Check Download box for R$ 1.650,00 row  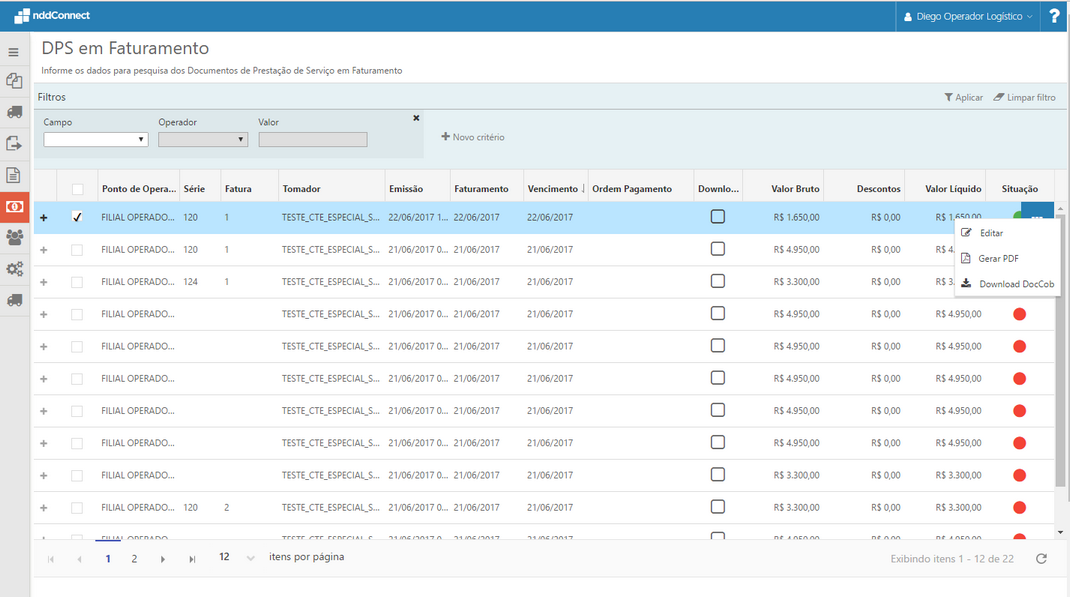click(x=717, y=217)
